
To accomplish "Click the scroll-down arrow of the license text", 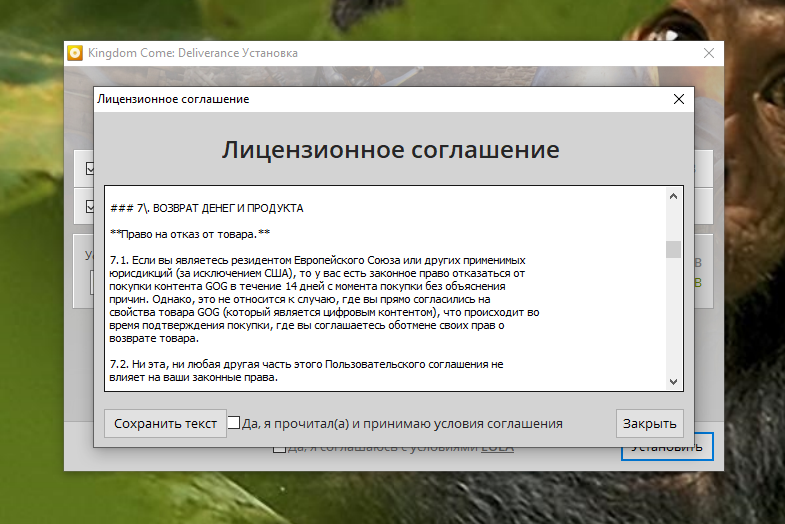I will click(x=673, y=382).
